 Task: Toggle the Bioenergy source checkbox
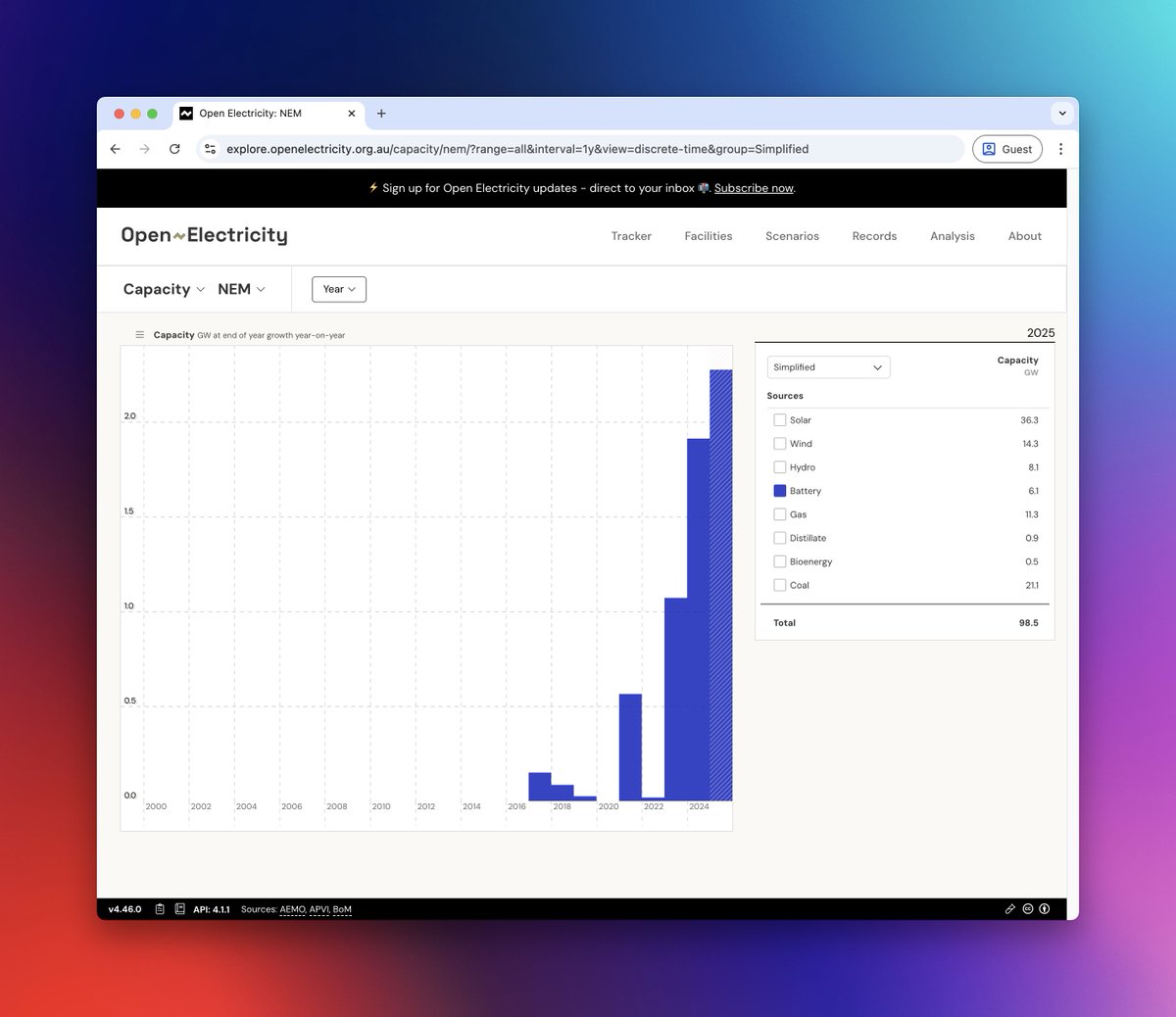[780, 561]
